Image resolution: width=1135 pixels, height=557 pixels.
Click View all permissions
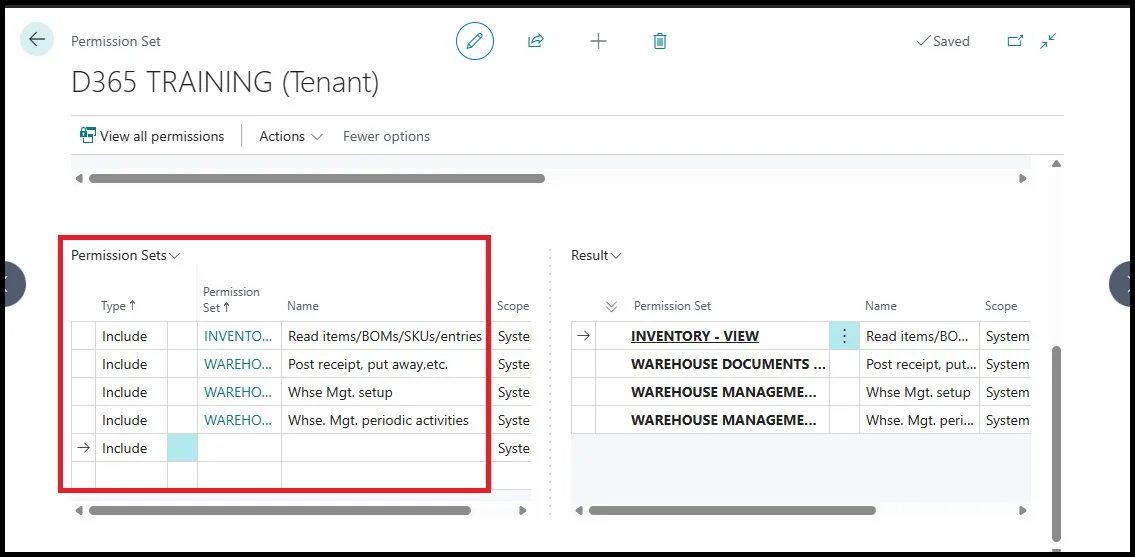click(x=152, y=136)
